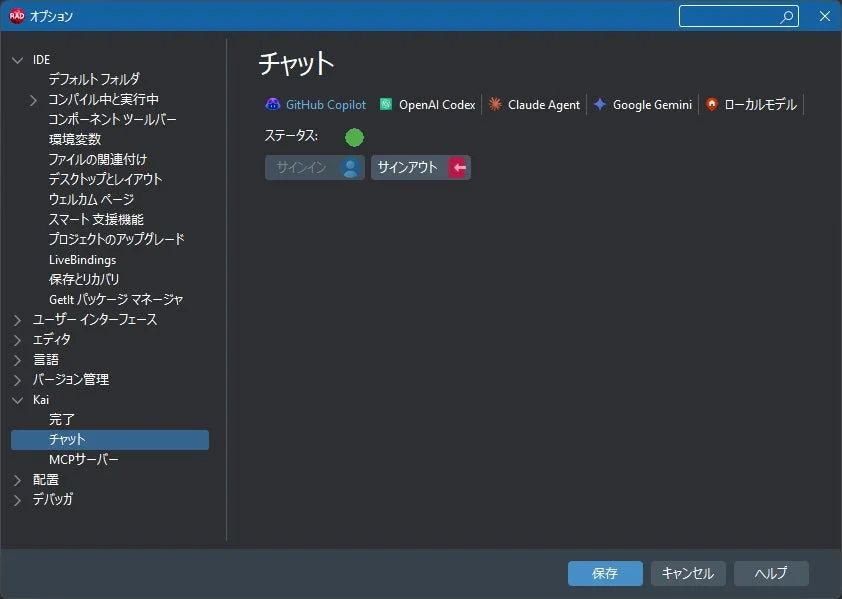This screenshot has width=842, height=599.
Task: Select 保存とリカバリ in the tree
Action: click(84, 279)
